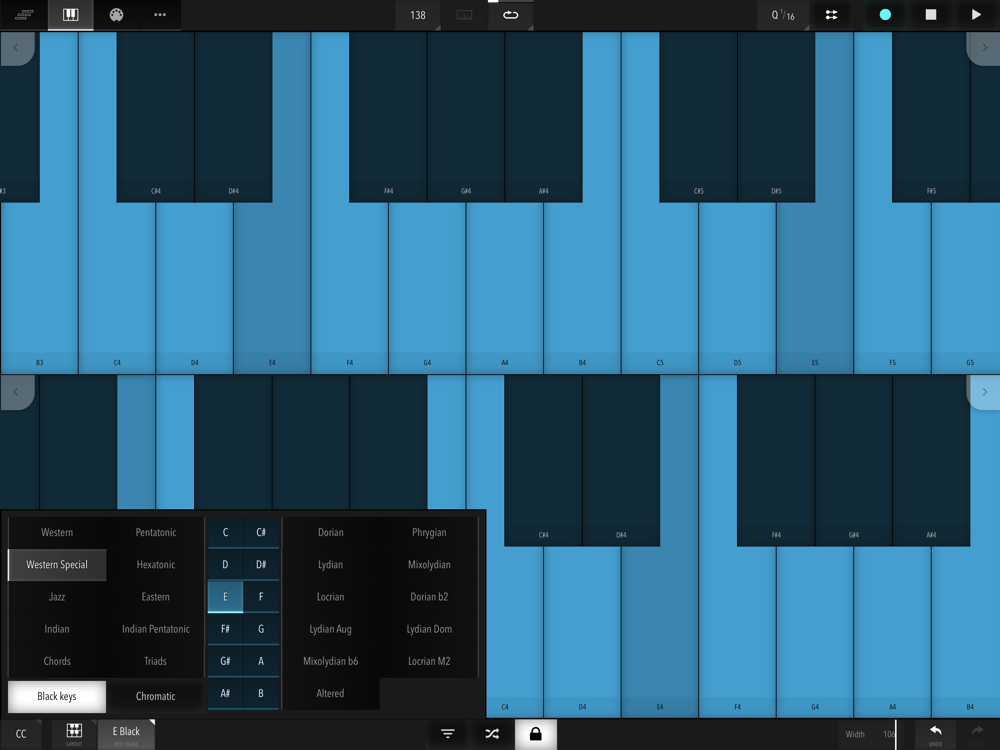
Task: Open the Q 1/16 quantize dropdown
Action: point(783,15)
